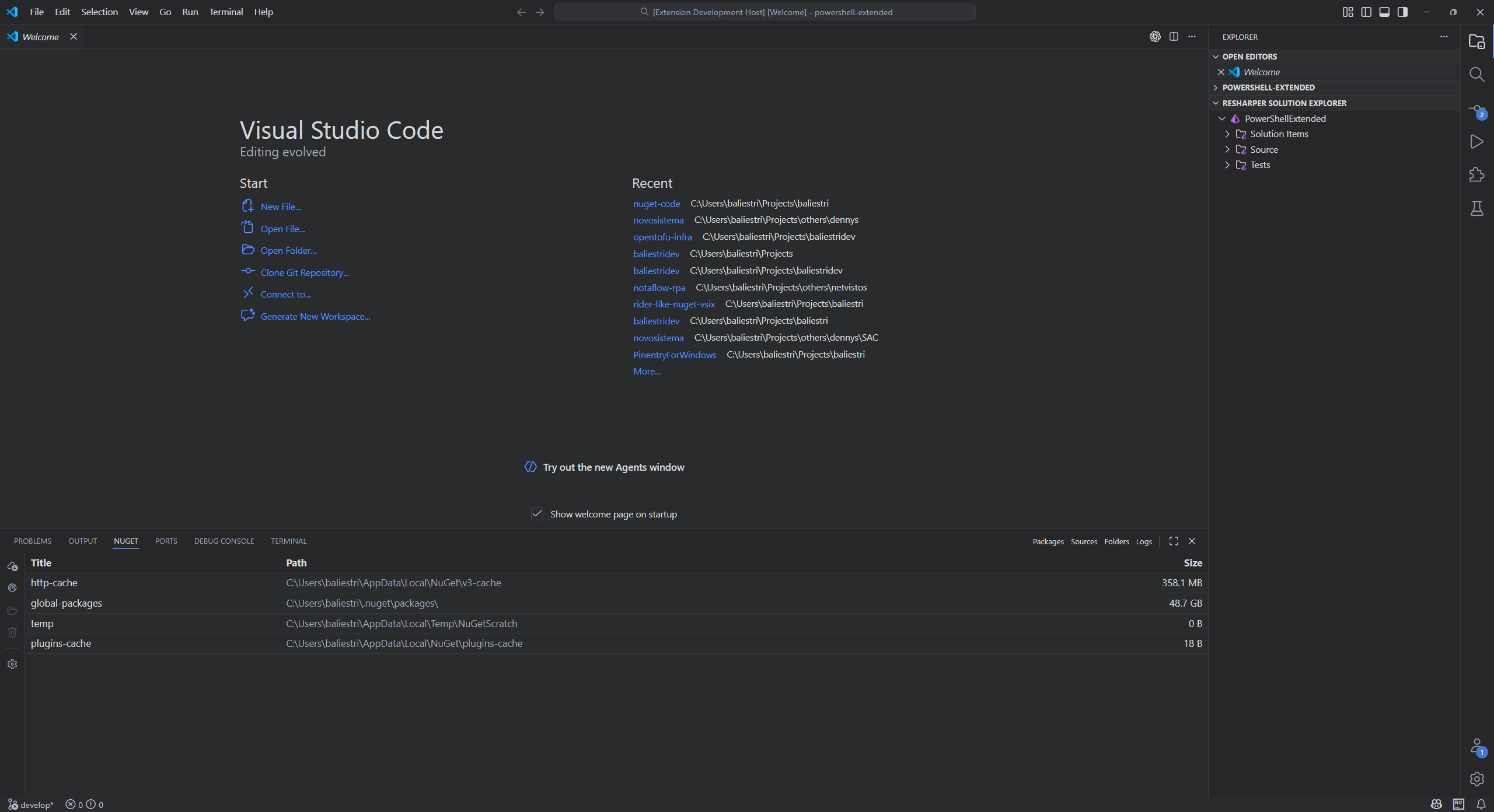Open the NuGet Sources view
The height and width of the screenshot is (812, 1494).
pos(1084,541)
